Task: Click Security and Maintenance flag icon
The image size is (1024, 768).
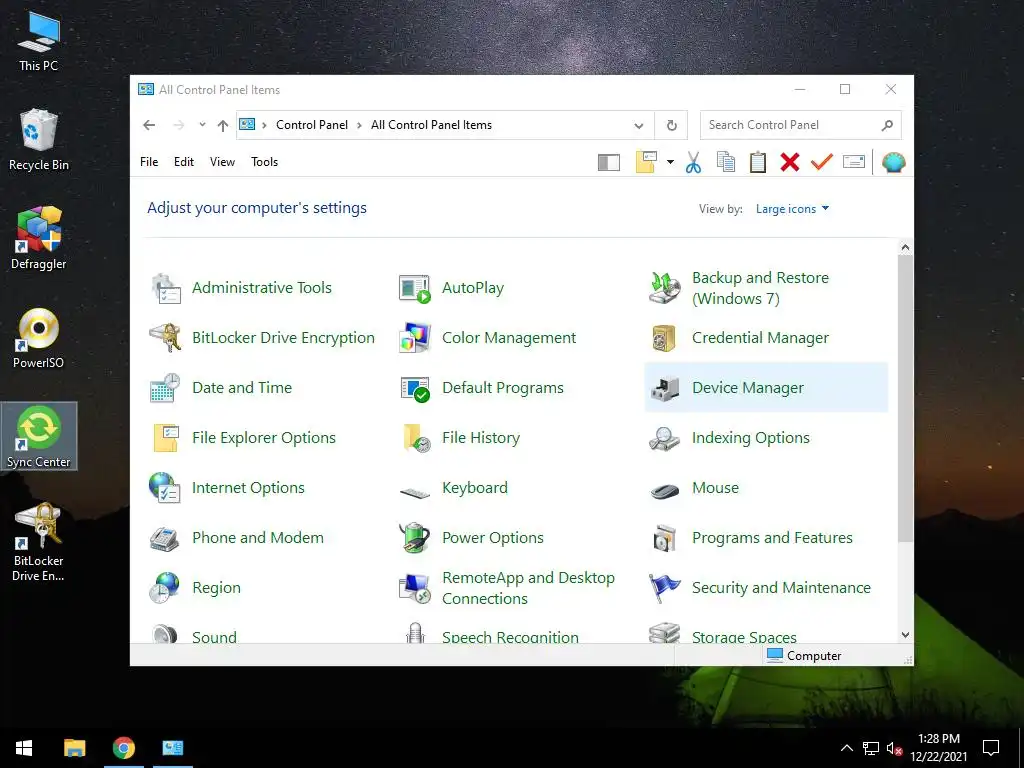Action: [x=664, y=588]
